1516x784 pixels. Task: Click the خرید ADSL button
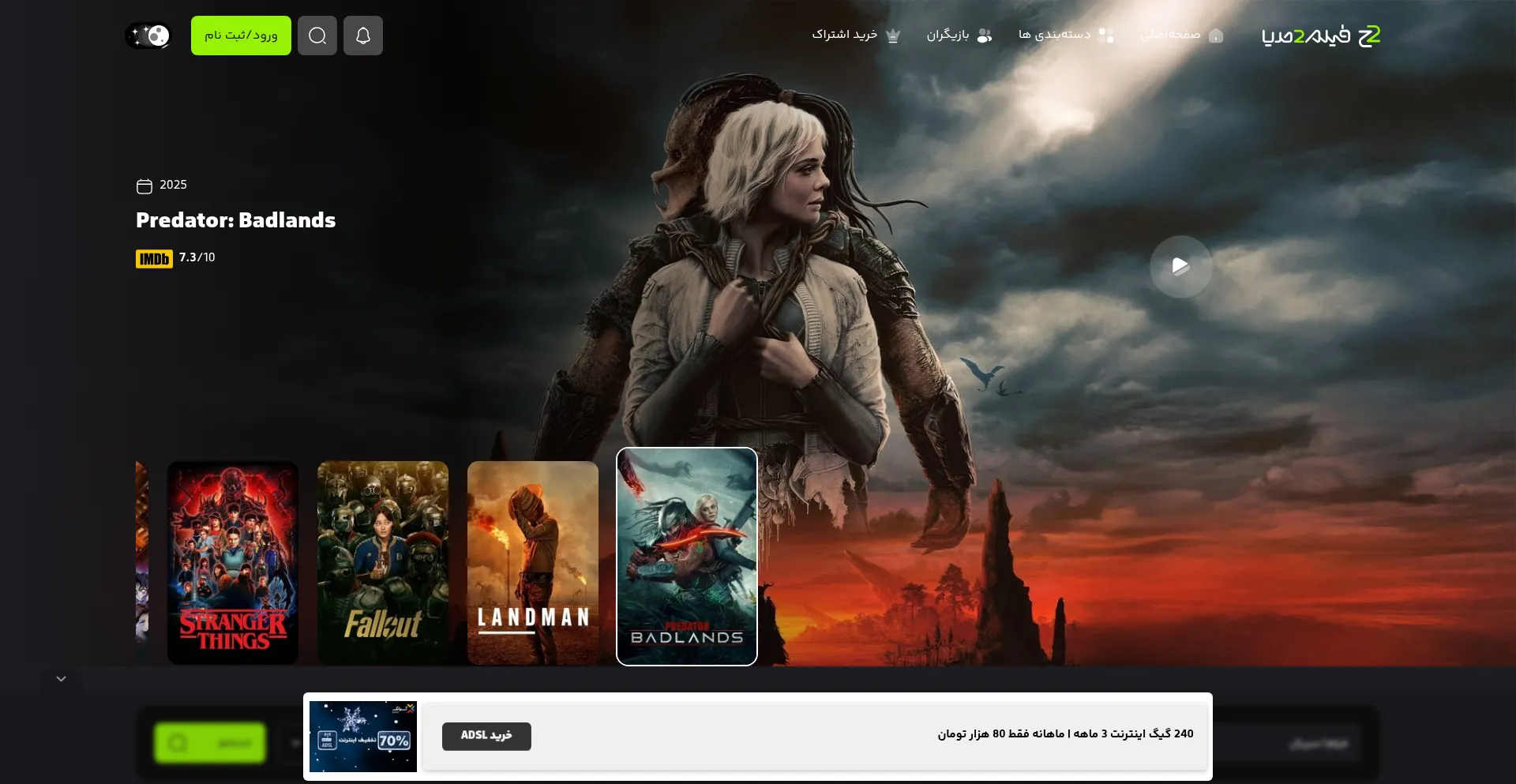486,736
